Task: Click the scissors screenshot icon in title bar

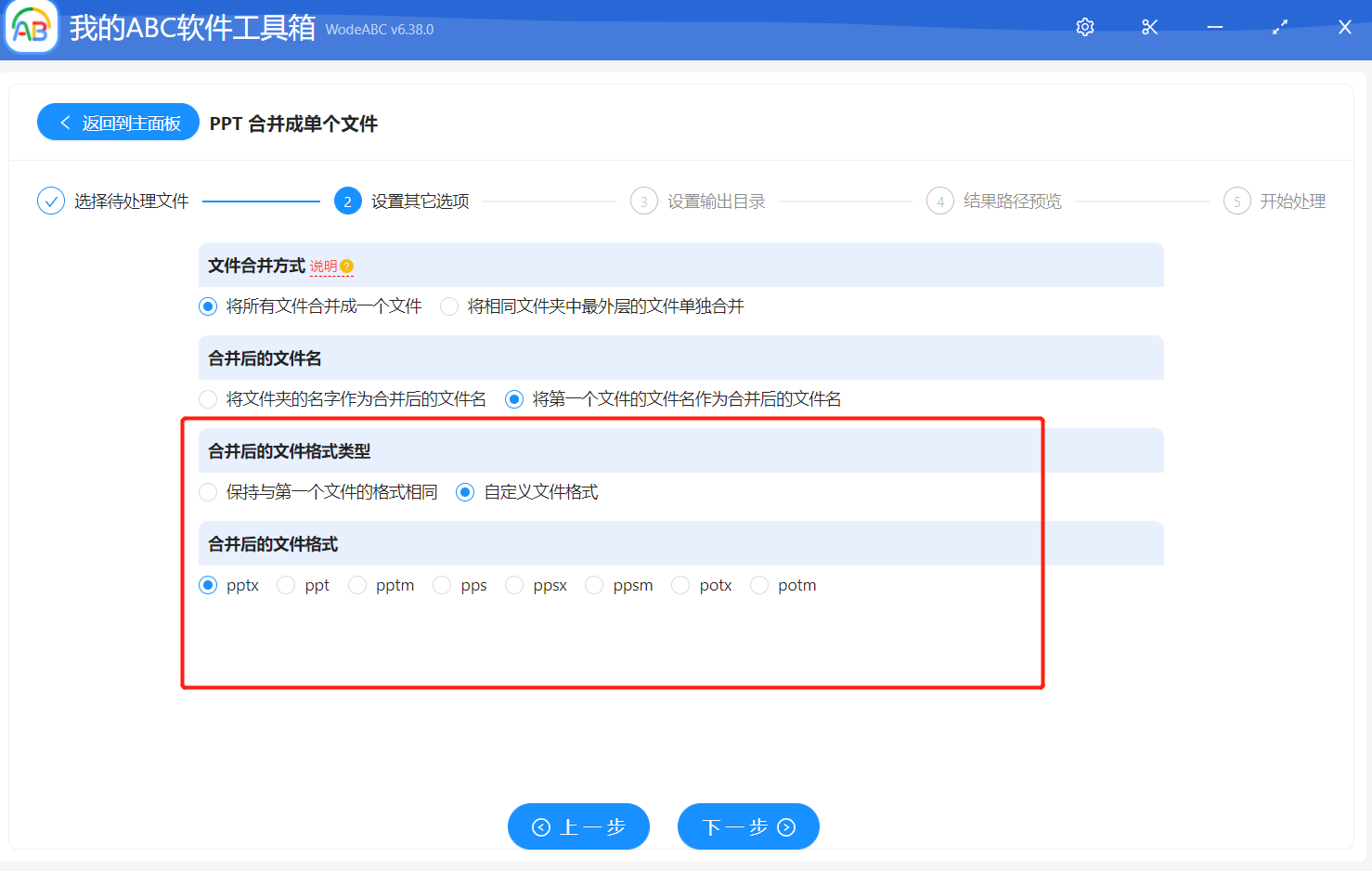Action: [x=1149, y=27]
